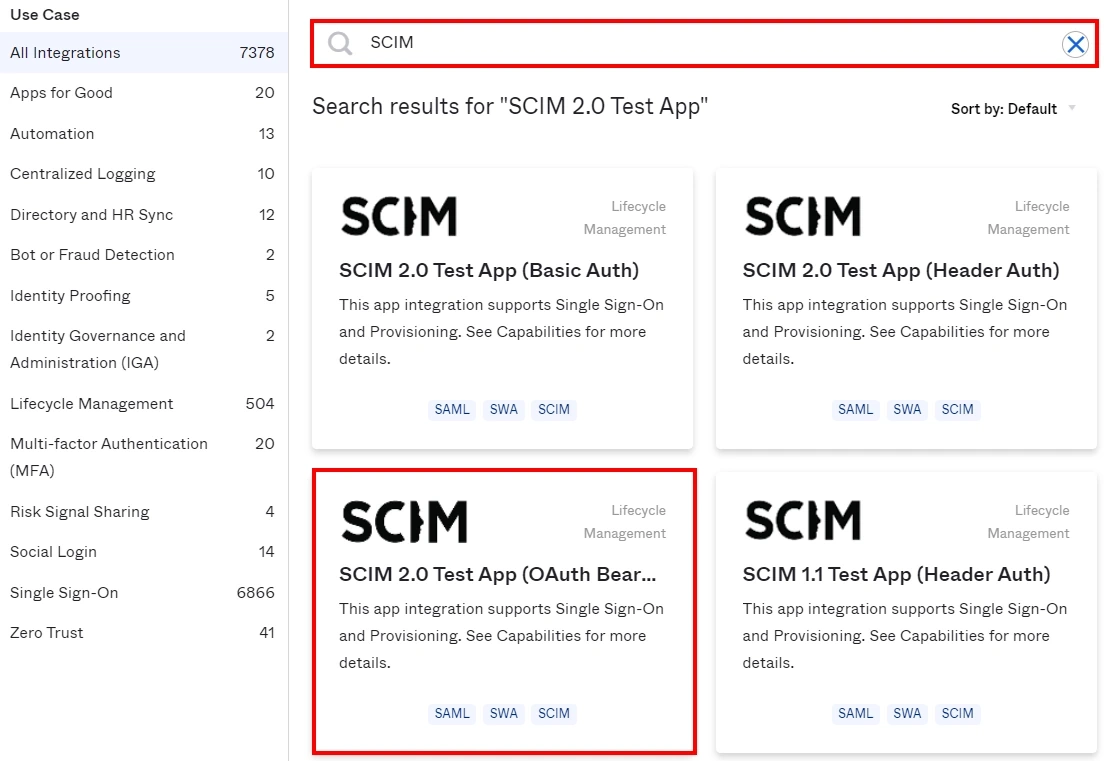Click into the SCIM search field

704,44
